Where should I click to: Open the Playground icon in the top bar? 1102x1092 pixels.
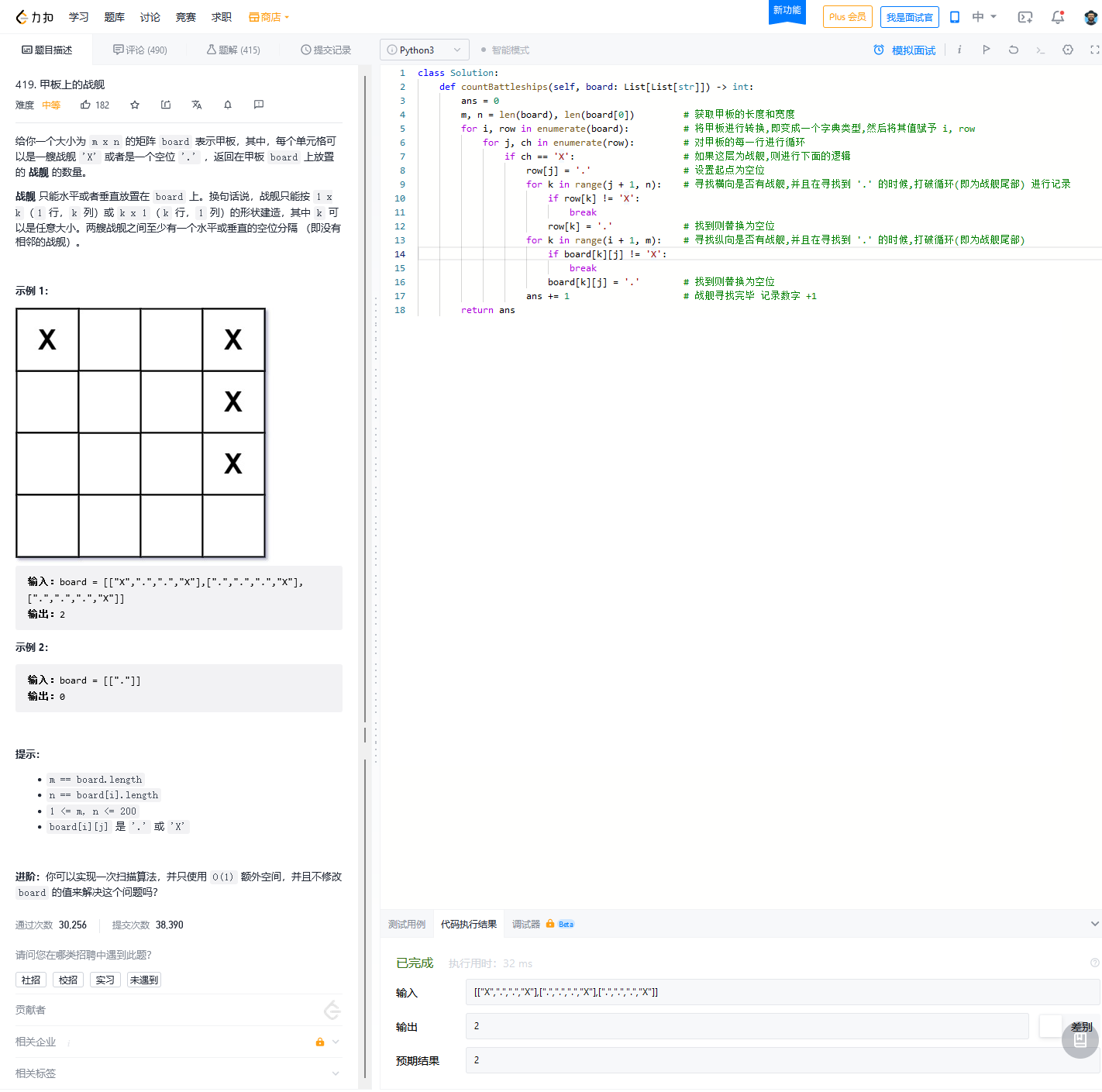(x=1025, y=17)
